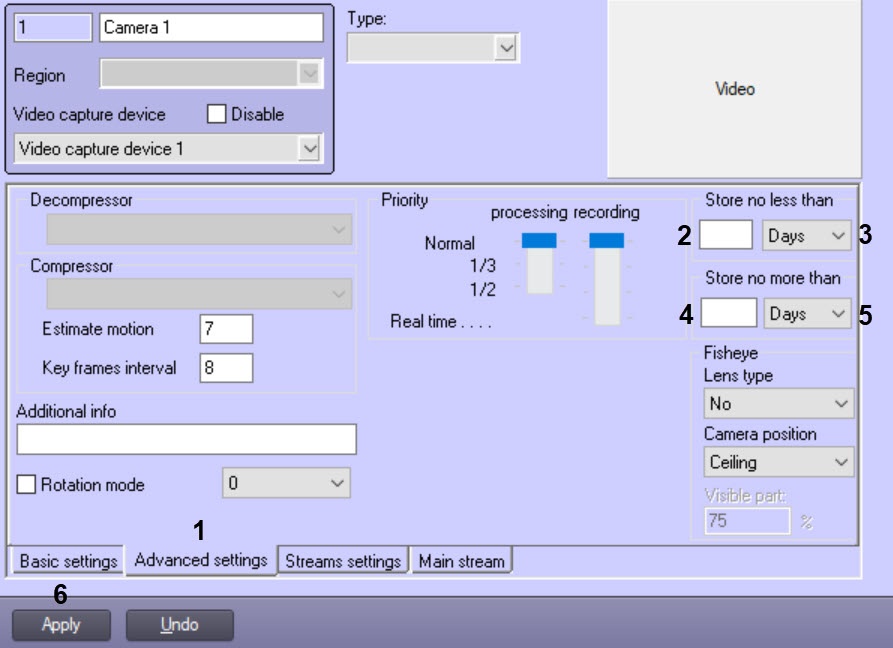The height and width of the screenshot is (648, 893).
Task: Click the Additional info text field
Action: [186, 439]
